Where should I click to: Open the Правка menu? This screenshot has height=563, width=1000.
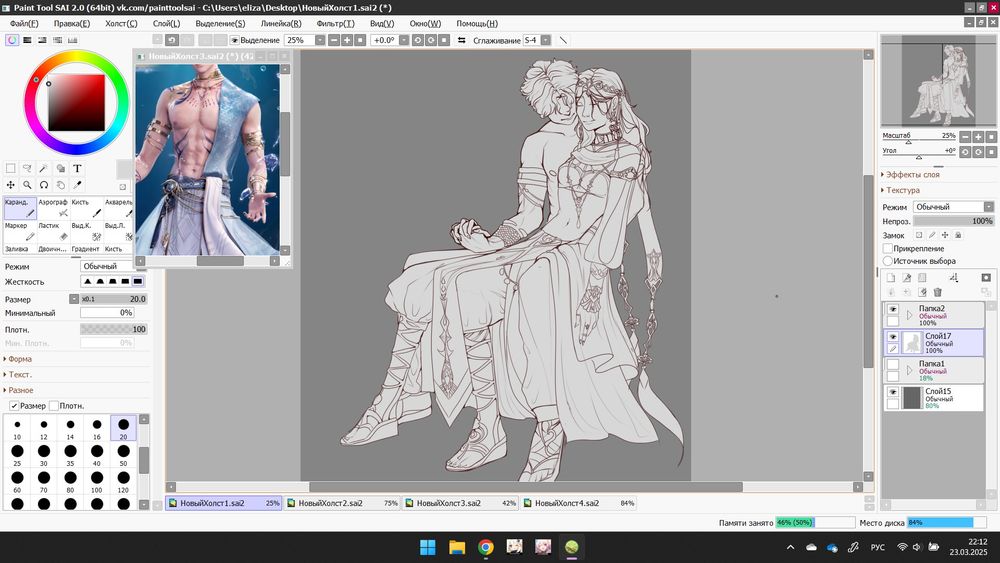(71, 23)
